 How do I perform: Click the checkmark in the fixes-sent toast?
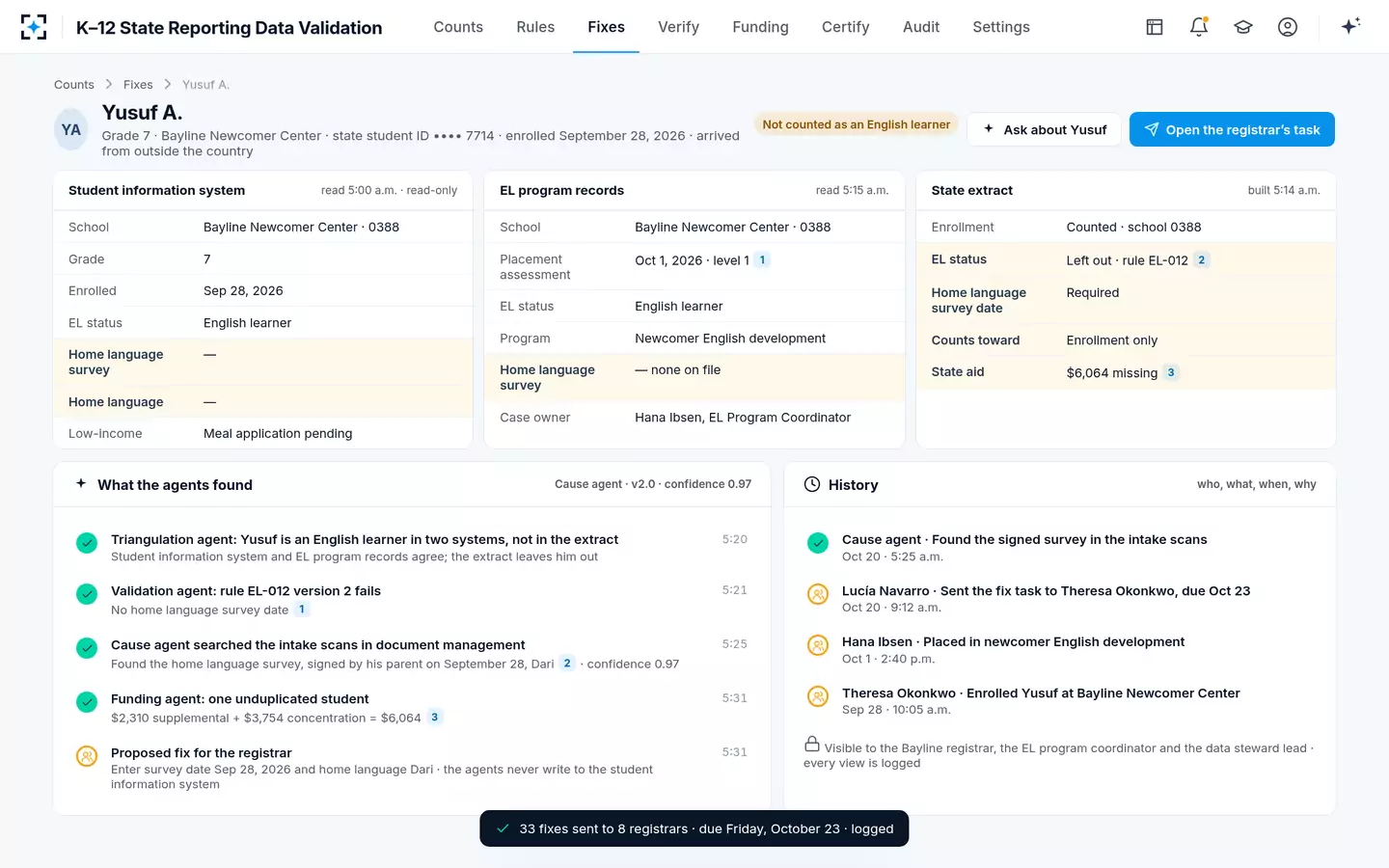(x=503, y=828)
